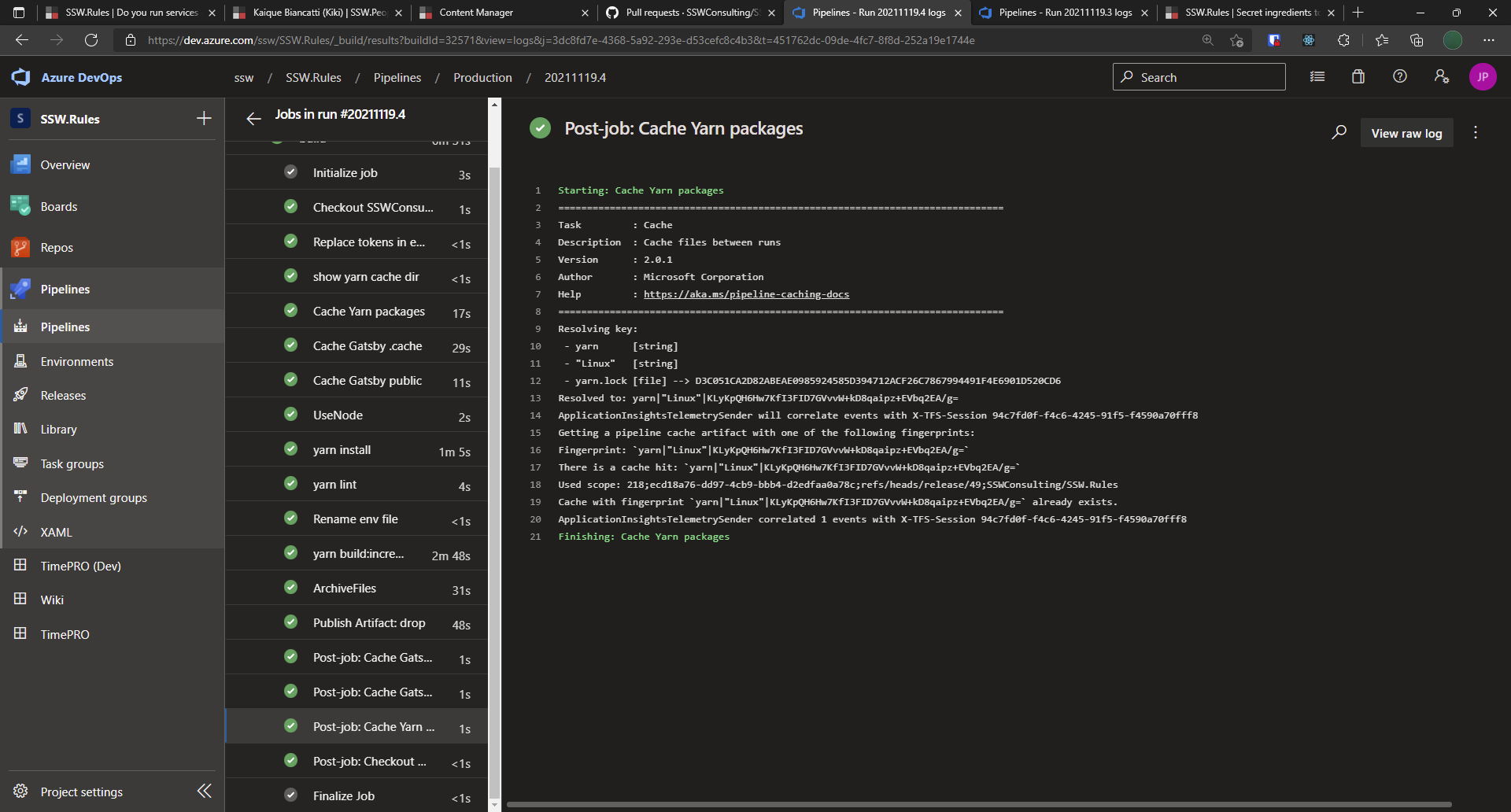Click the JP account avatar
Image resolution: width=1511 pixels, height=812 pixels.
[1483, 76]
